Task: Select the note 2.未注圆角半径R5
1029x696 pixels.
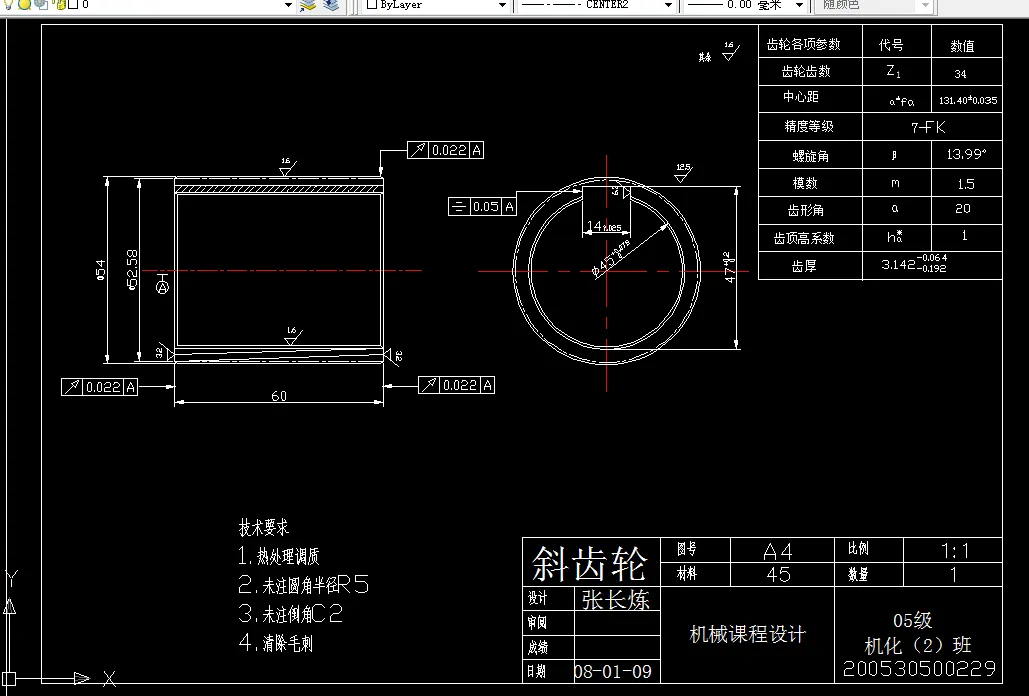Action: (x=304, y=584)
